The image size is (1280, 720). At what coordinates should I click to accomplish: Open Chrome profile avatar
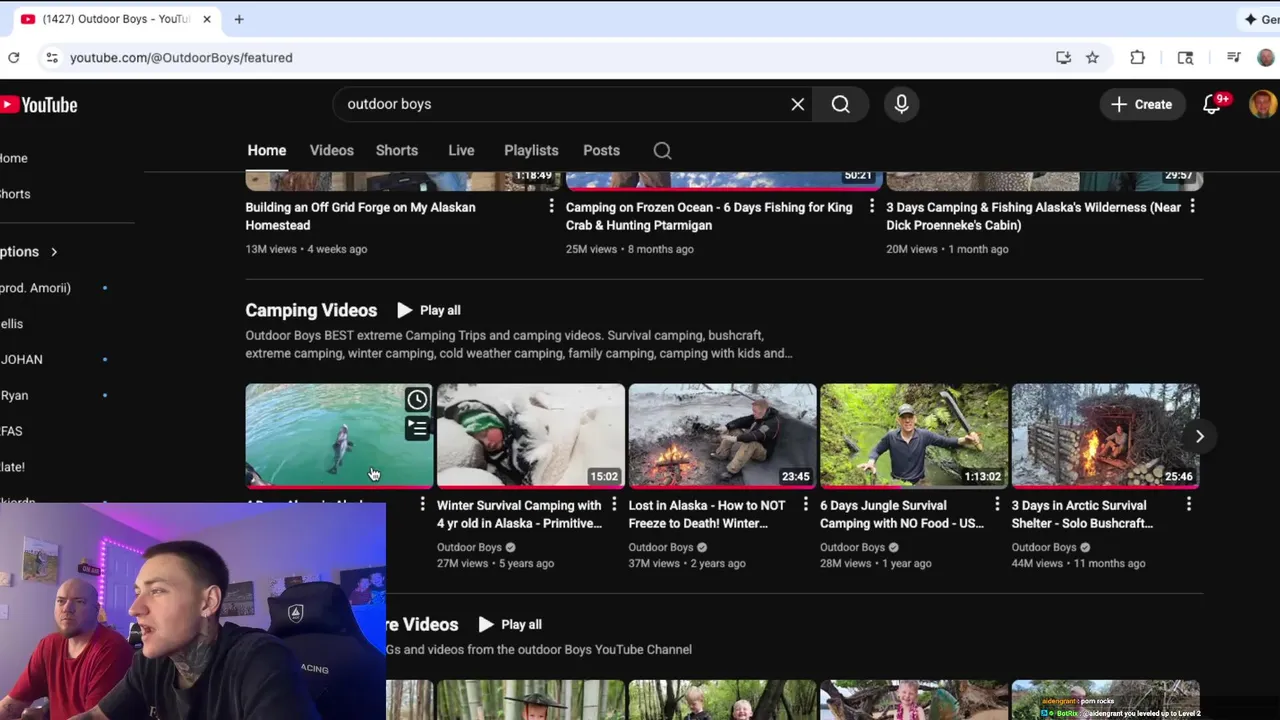1266,58
